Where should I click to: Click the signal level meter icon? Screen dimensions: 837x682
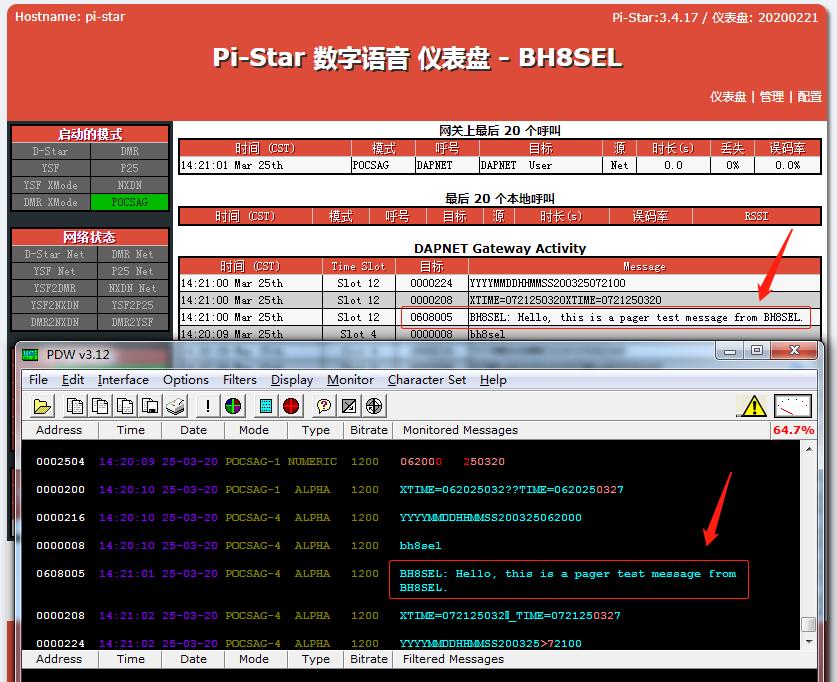point(794,406)
